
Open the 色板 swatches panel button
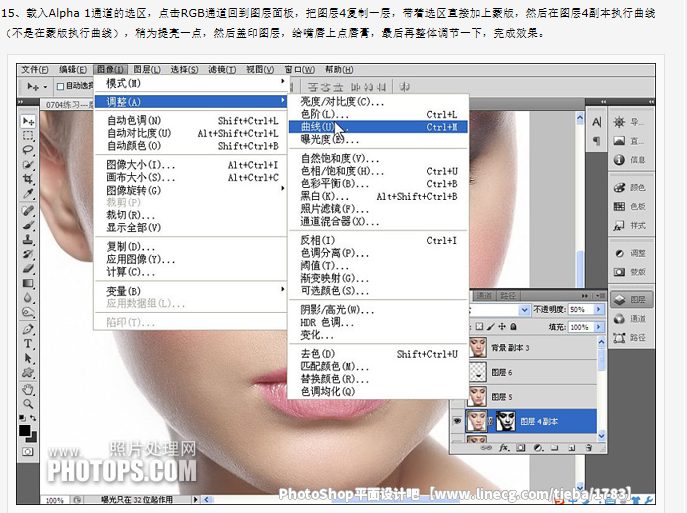[631, 206]
